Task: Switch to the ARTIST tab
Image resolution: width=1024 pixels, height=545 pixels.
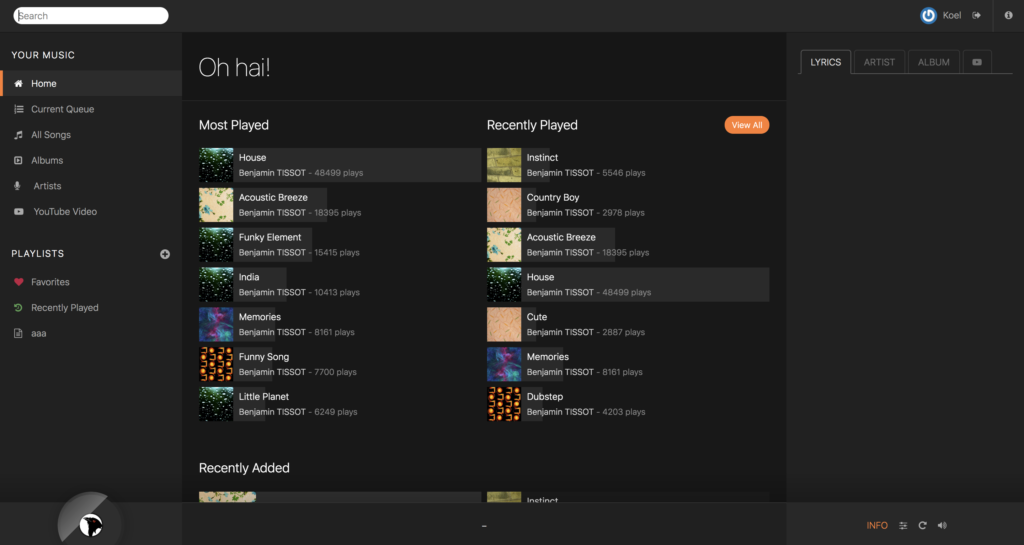Action: click(x=879, y=62)
